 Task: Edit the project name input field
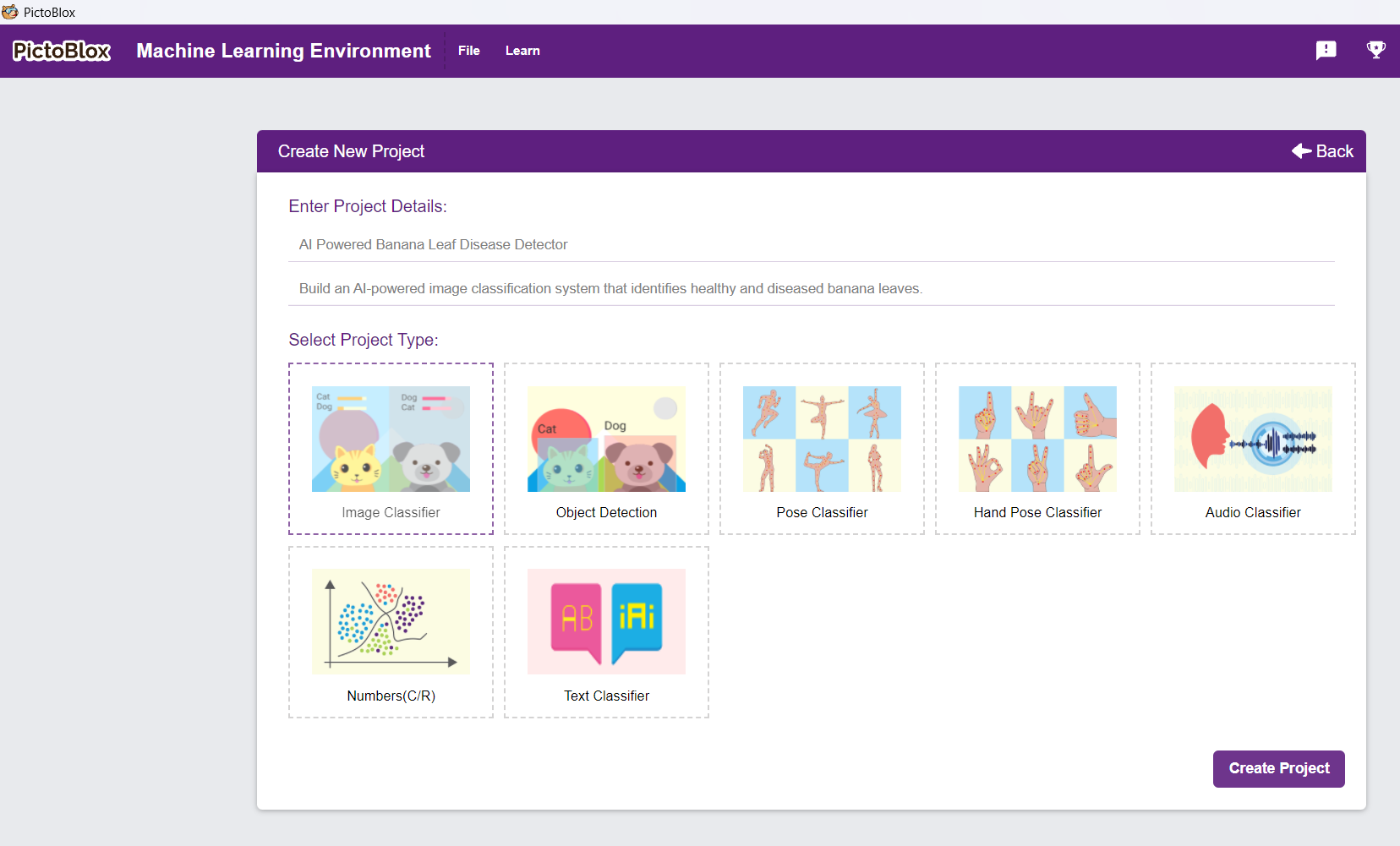[812, 244]
